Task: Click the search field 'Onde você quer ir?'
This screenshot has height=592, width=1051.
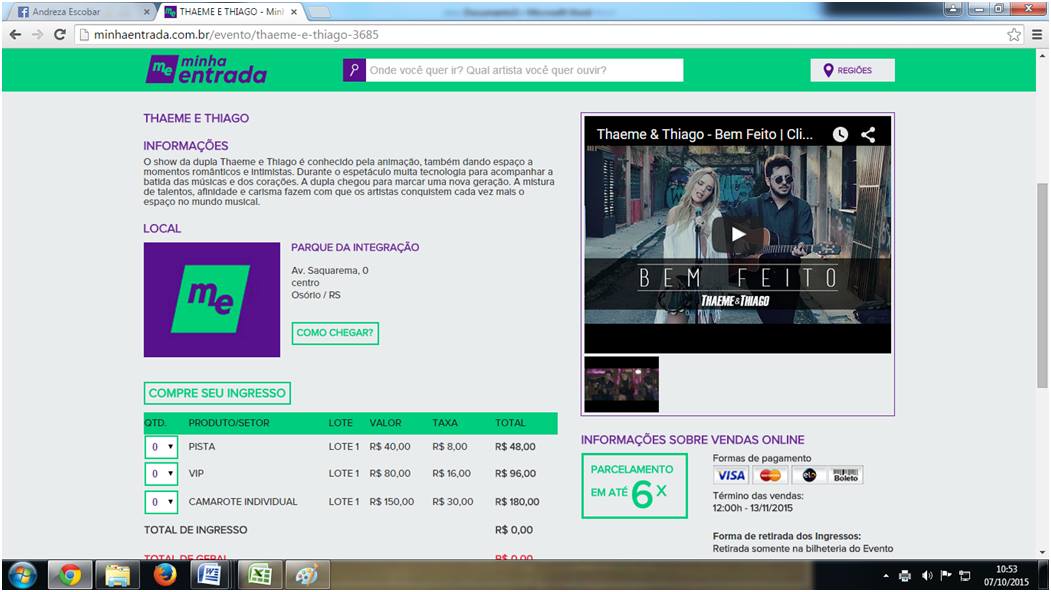Action: point(524,71)
